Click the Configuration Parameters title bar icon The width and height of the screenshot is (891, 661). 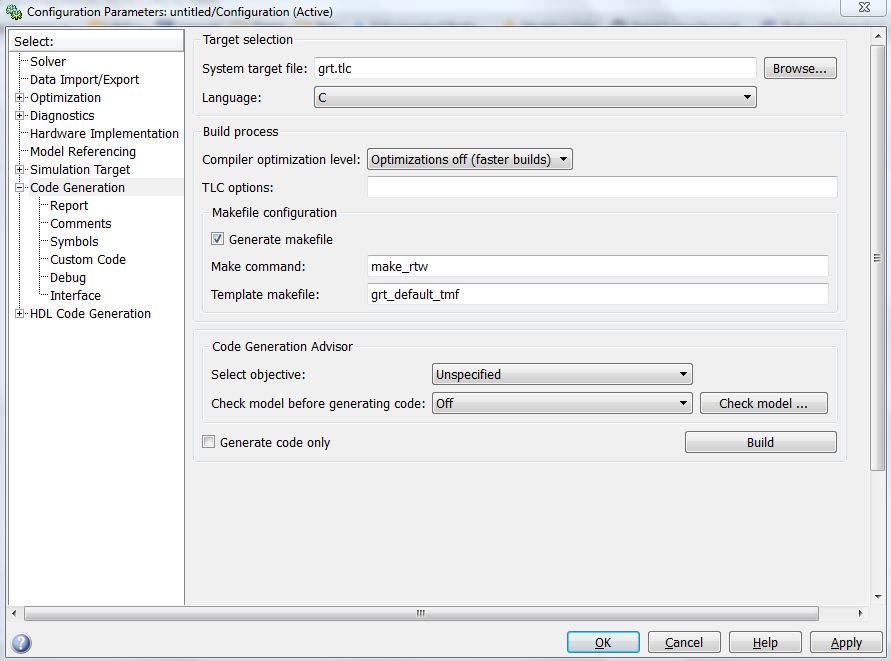click(13, 12)
